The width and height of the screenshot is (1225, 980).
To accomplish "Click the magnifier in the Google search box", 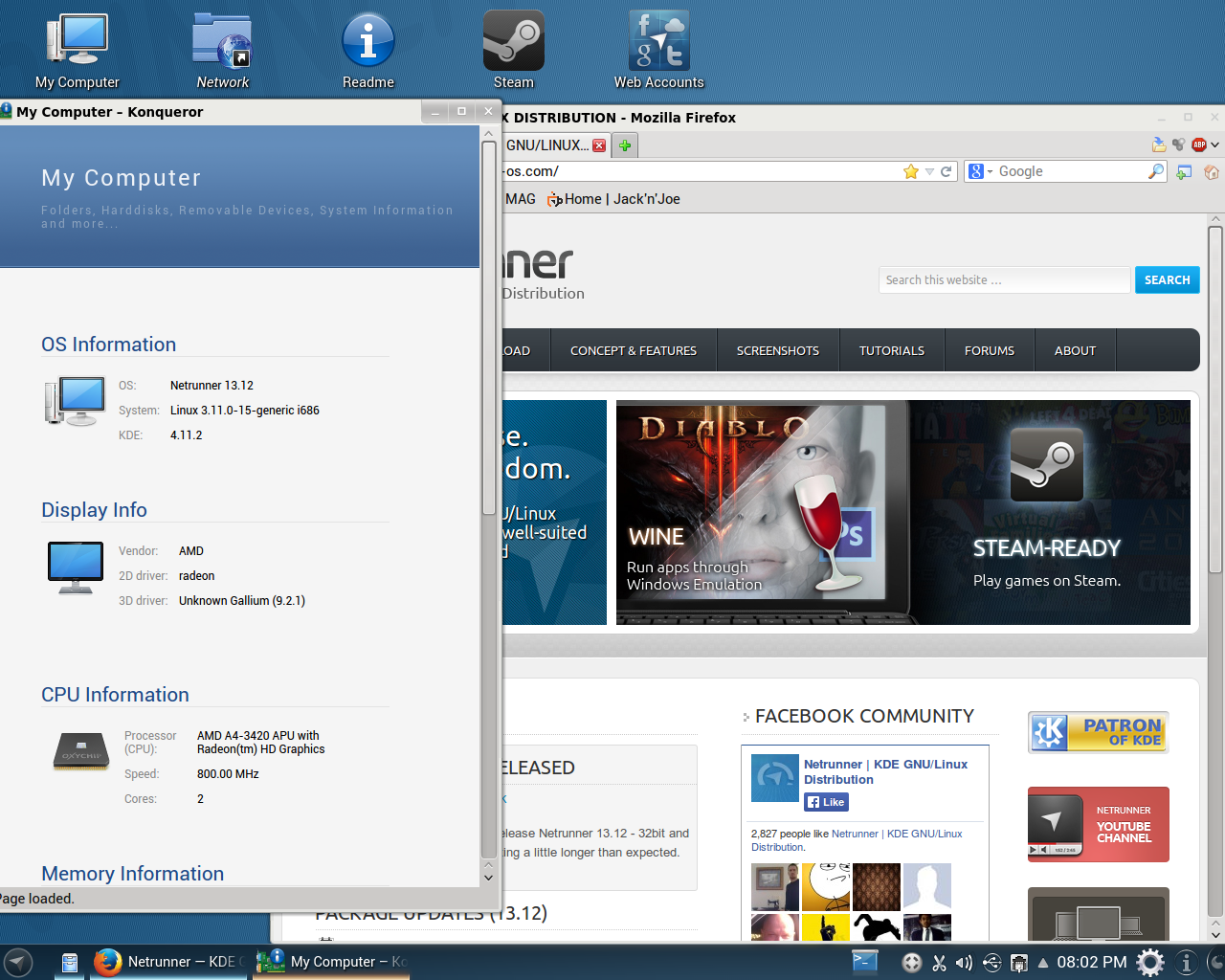I will [x=1156, y=171].
